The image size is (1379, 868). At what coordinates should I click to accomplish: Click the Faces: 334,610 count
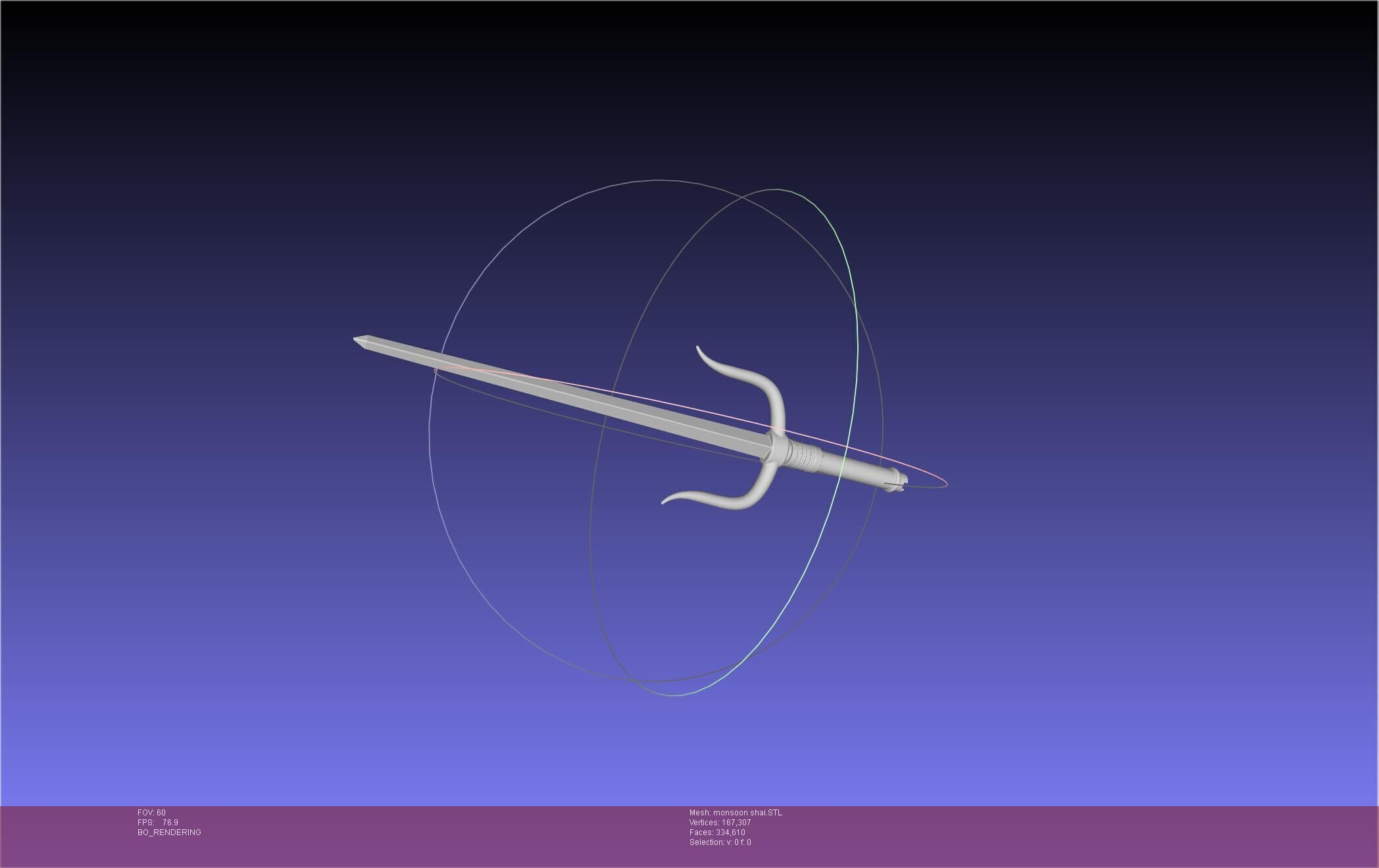pos(717,832)
